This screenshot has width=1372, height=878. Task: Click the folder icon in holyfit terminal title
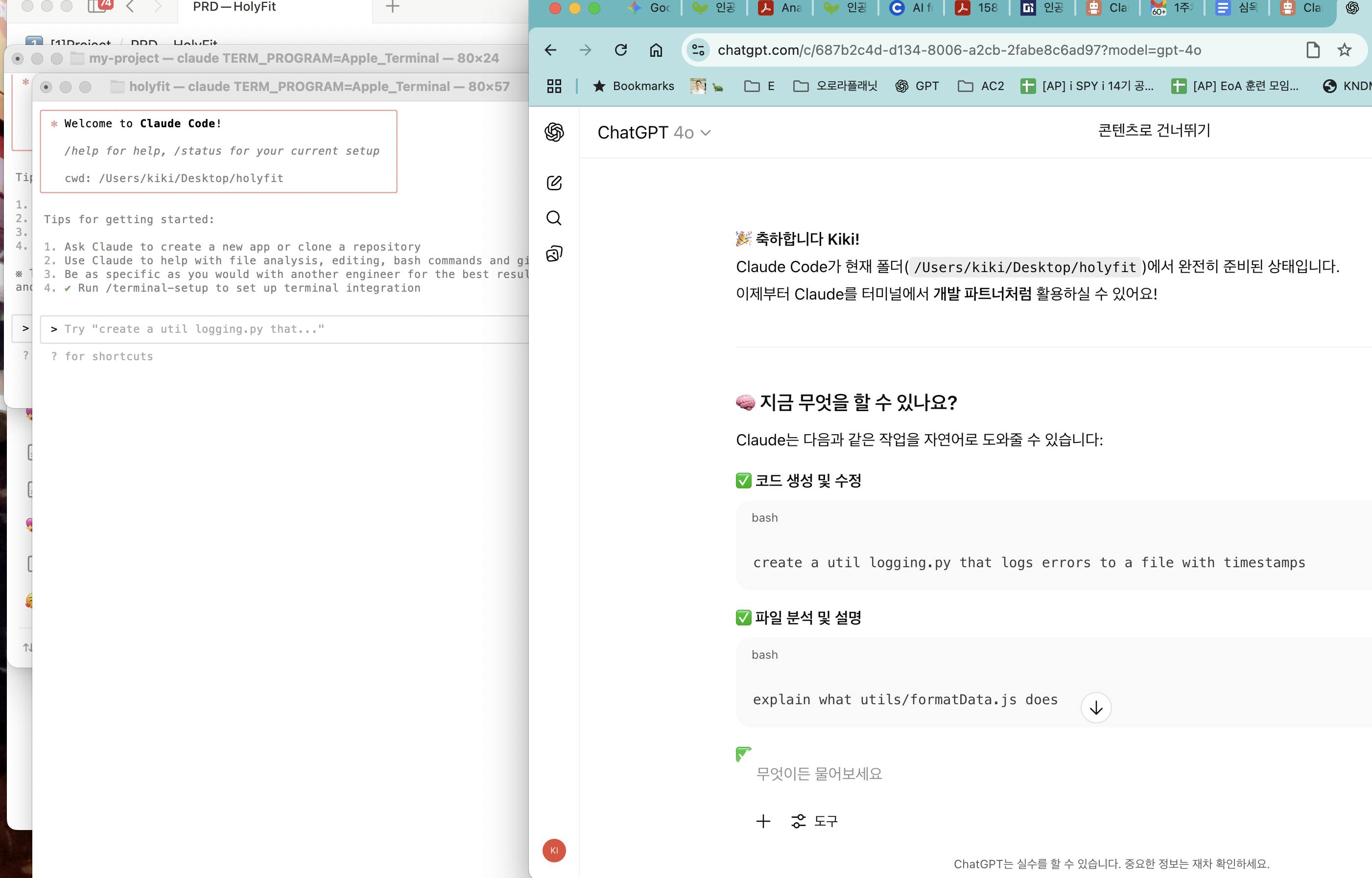tap(117, 87)
